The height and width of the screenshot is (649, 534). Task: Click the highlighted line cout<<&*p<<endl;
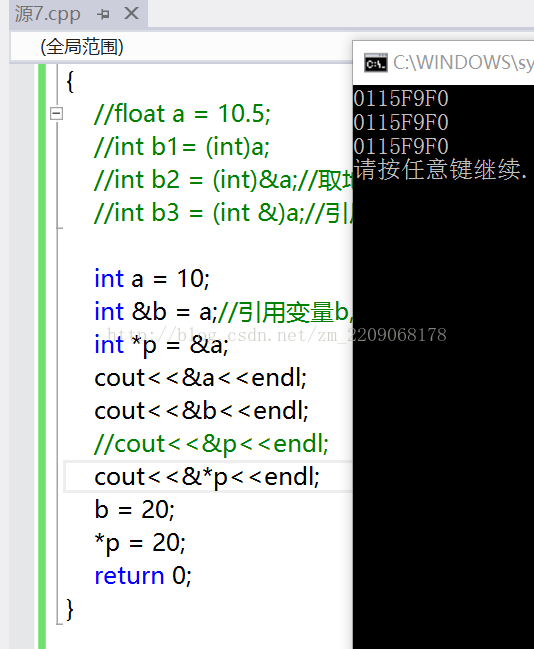coord(207,477)
